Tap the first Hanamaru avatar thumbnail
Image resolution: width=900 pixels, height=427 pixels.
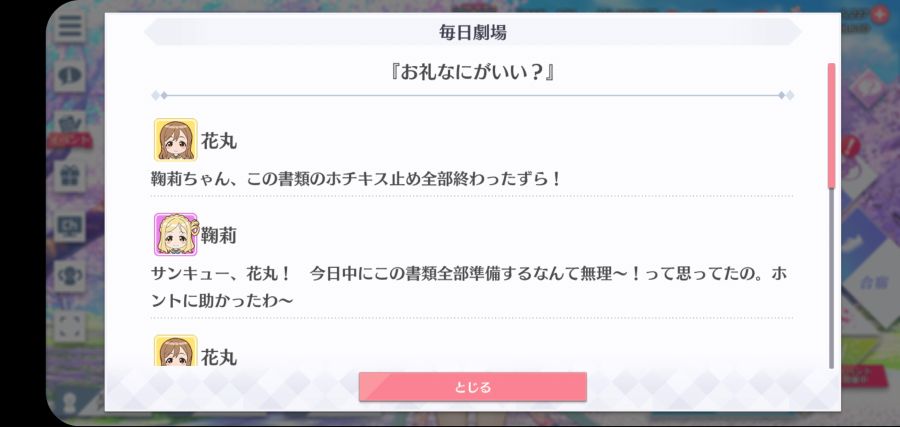(176, 140)
